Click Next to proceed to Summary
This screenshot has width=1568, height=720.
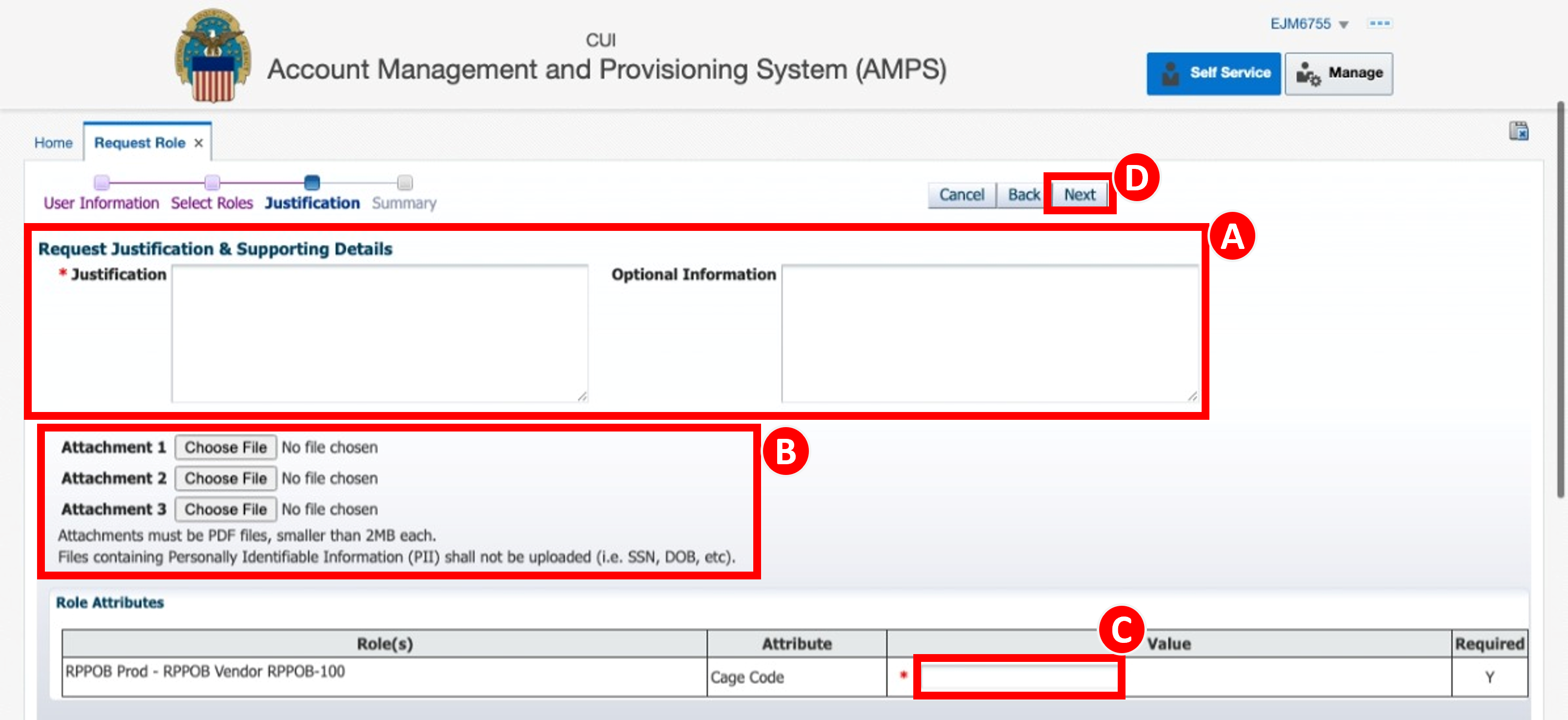point(1079,194)
